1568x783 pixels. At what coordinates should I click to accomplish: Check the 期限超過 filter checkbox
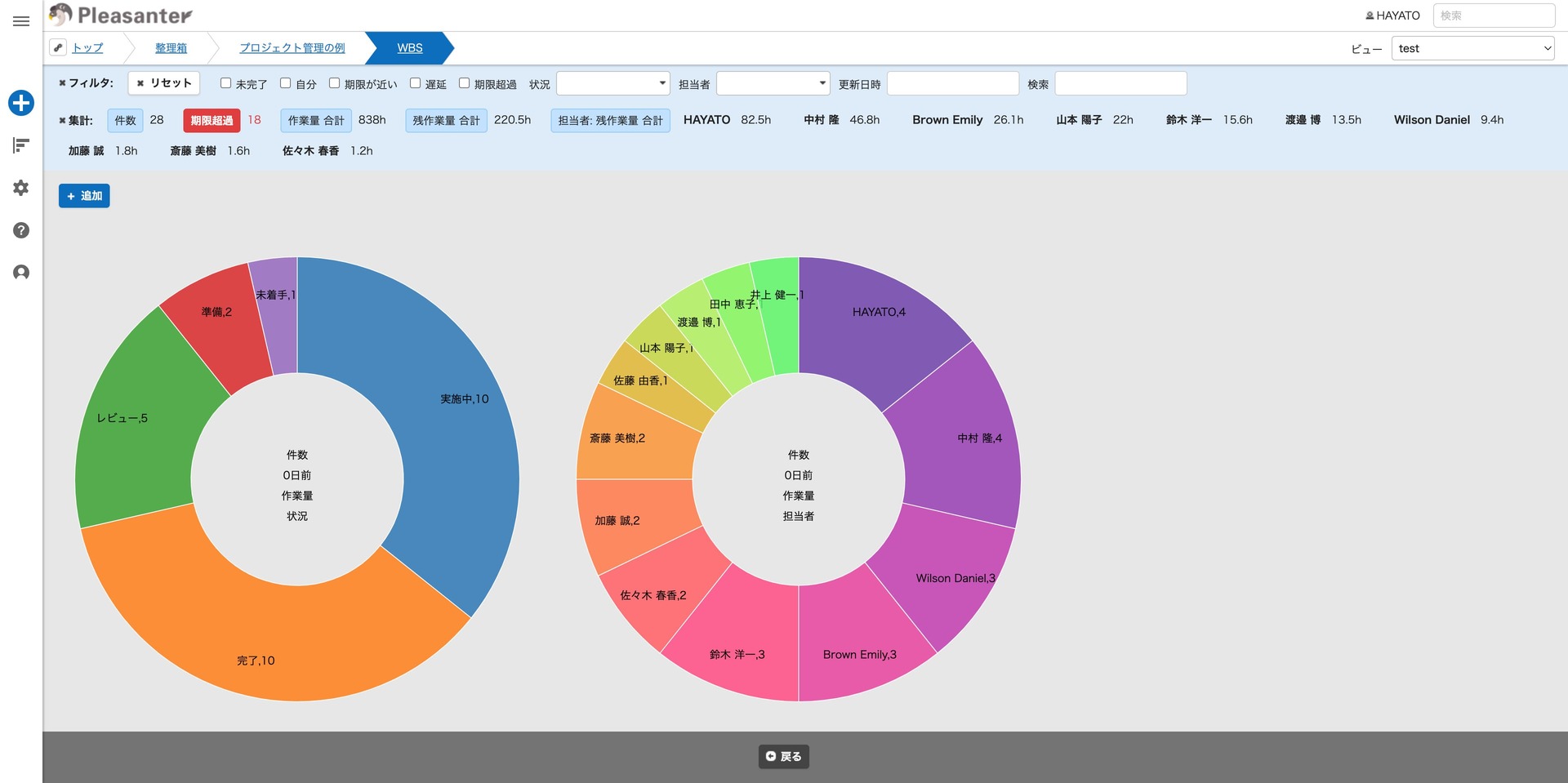tap(464, 83)
